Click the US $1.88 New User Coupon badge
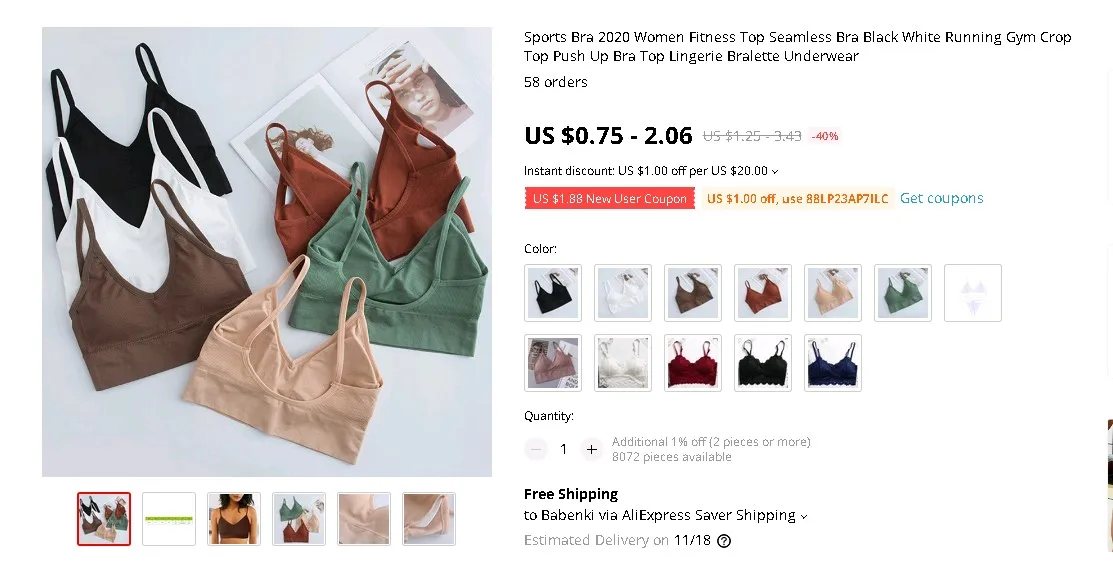The image size is (1113, 561). coord(610,198)
